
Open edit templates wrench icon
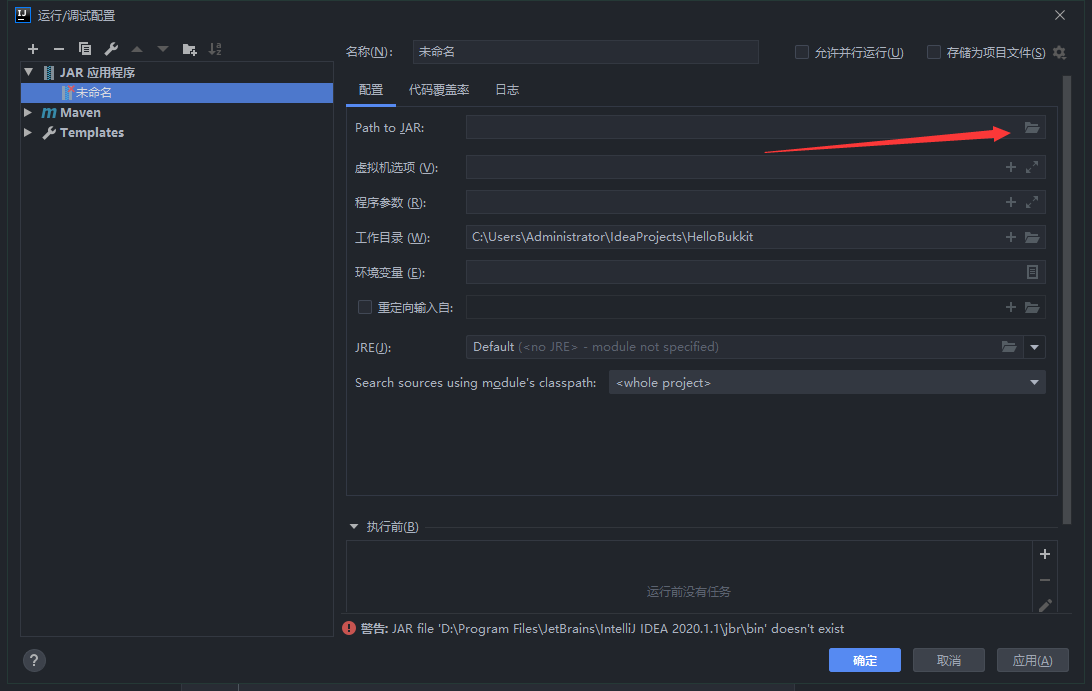pos(111,49)
